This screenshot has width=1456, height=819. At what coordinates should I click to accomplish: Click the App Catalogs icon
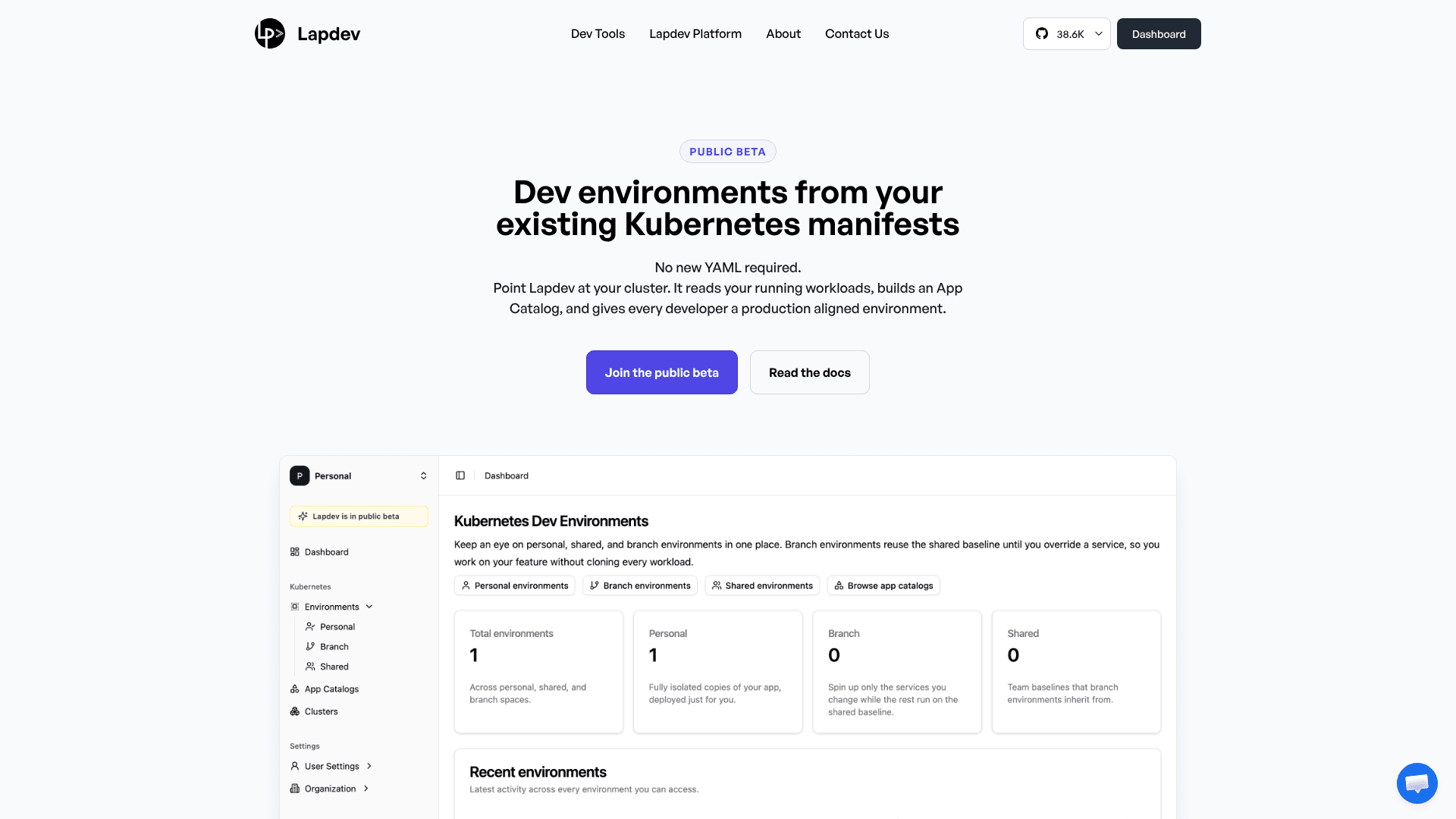[295, 689]
